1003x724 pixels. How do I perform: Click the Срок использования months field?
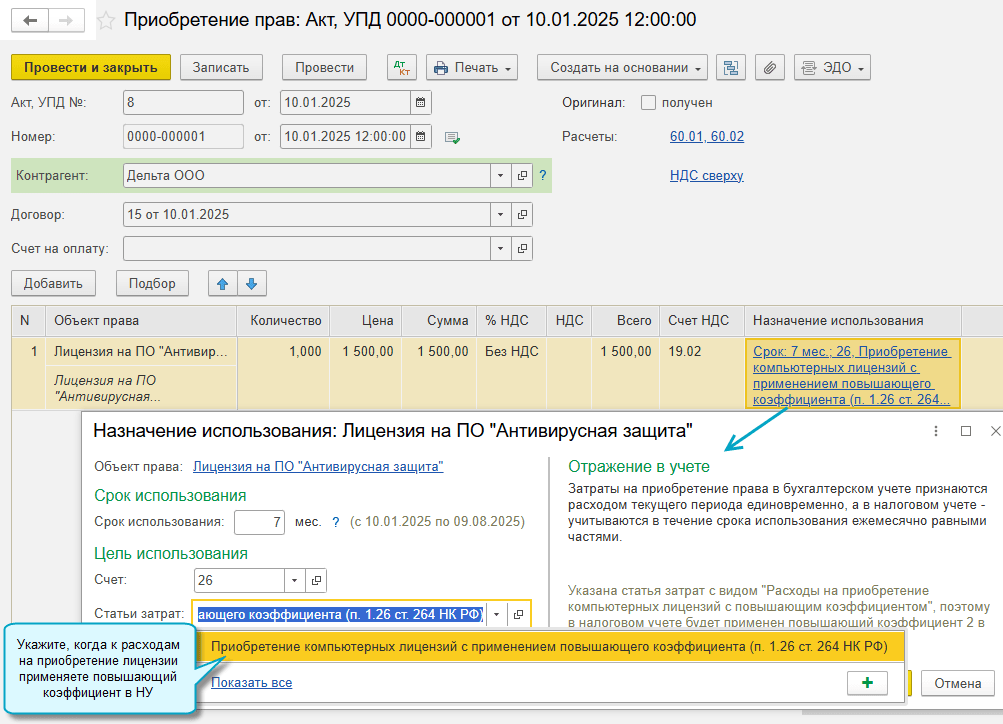click(x=259, y=522)
